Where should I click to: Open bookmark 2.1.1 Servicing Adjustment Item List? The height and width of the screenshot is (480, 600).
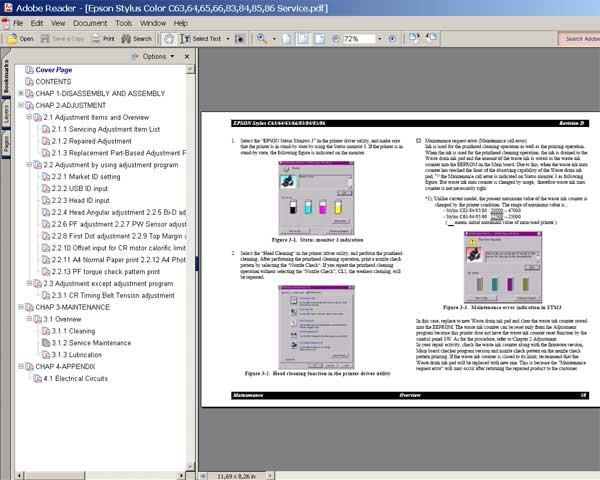pos(106,129)
